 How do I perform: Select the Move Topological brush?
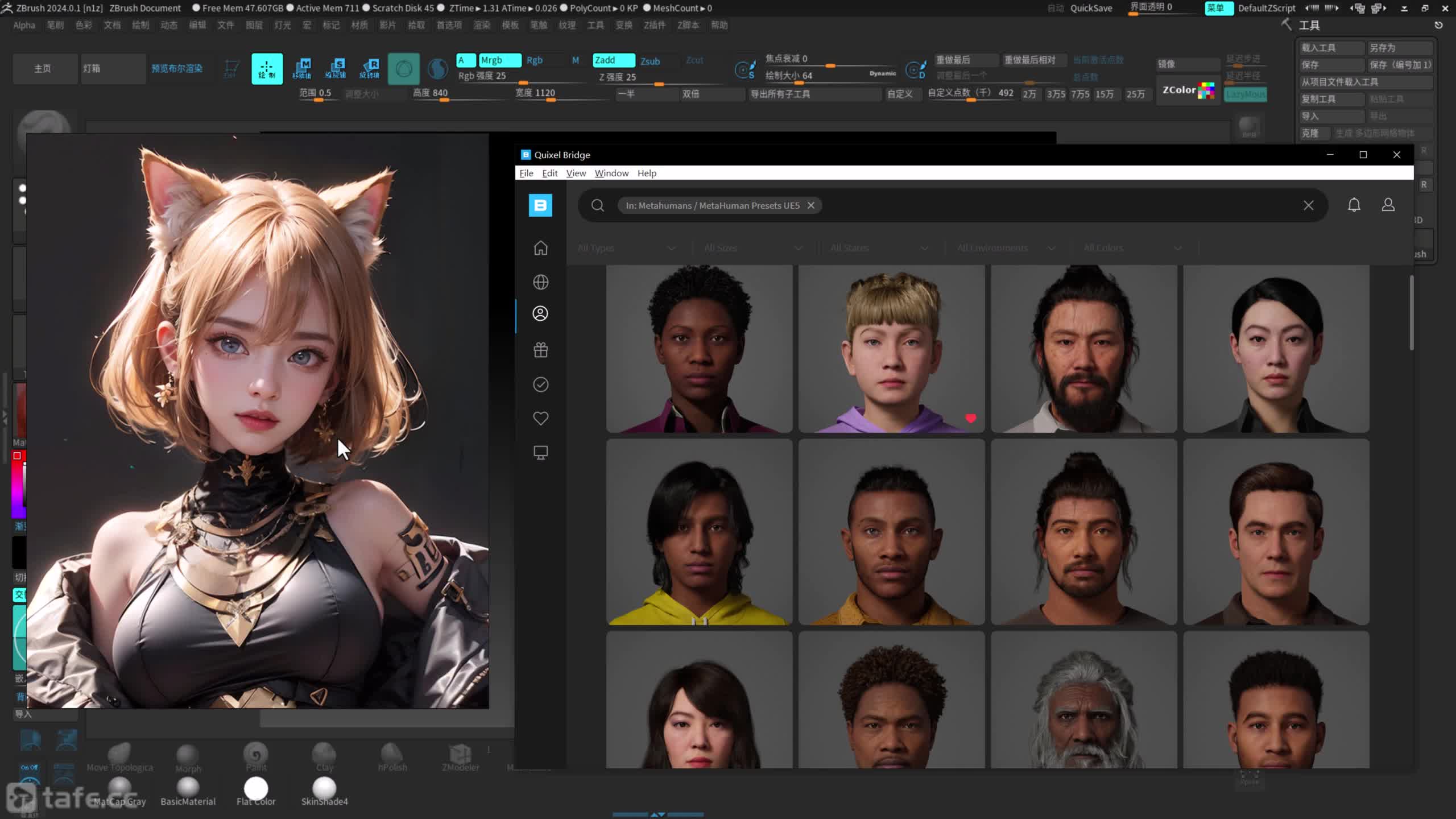(x=119, y=757)
